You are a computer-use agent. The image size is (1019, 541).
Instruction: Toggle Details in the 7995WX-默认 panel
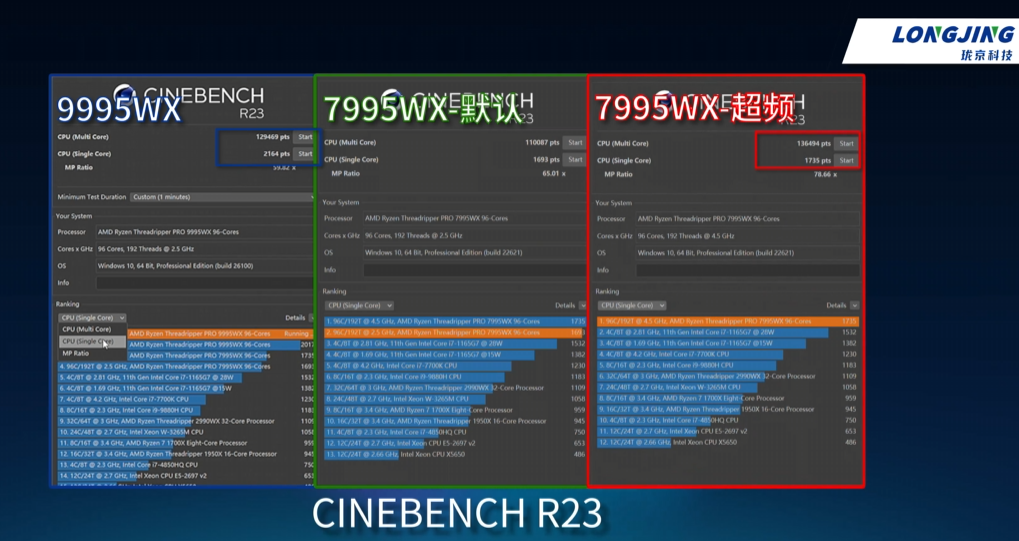pos(569,305)
